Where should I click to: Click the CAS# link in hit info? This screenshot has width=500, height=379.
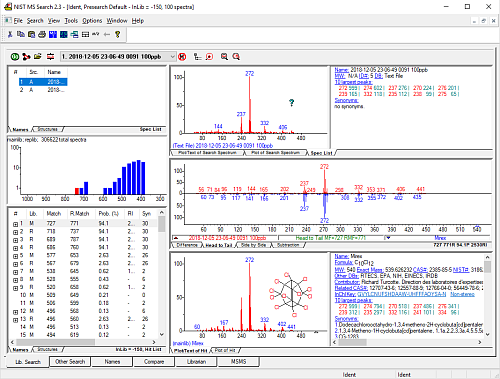tap(419, 270)
